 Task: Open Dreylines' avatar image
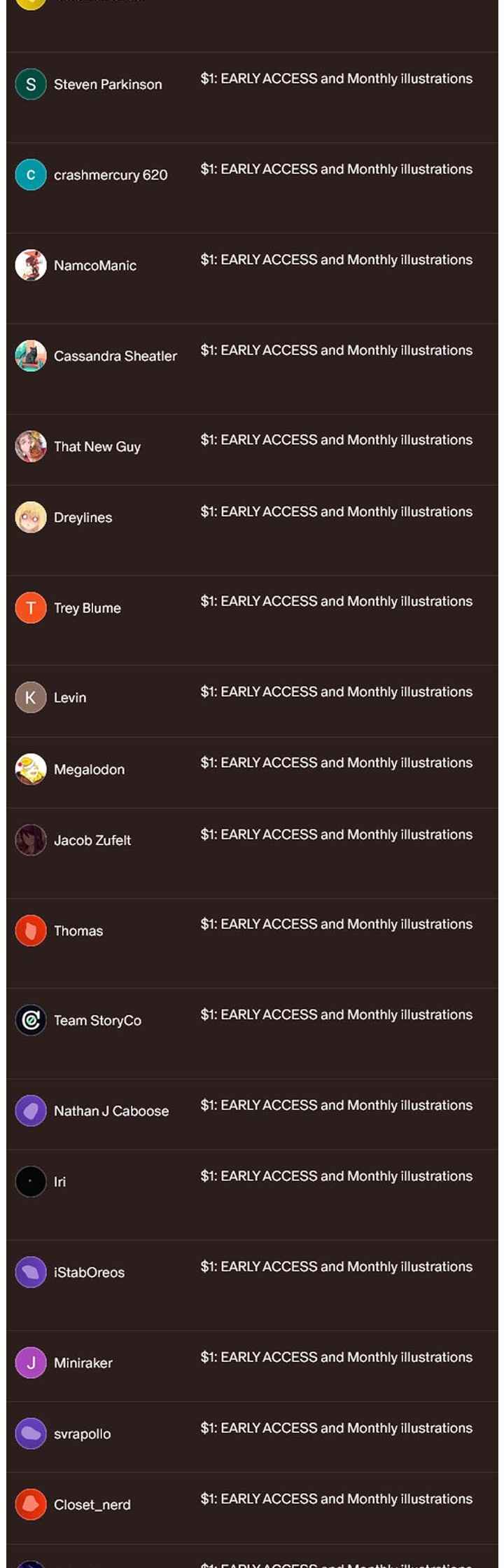click(31, 518)
